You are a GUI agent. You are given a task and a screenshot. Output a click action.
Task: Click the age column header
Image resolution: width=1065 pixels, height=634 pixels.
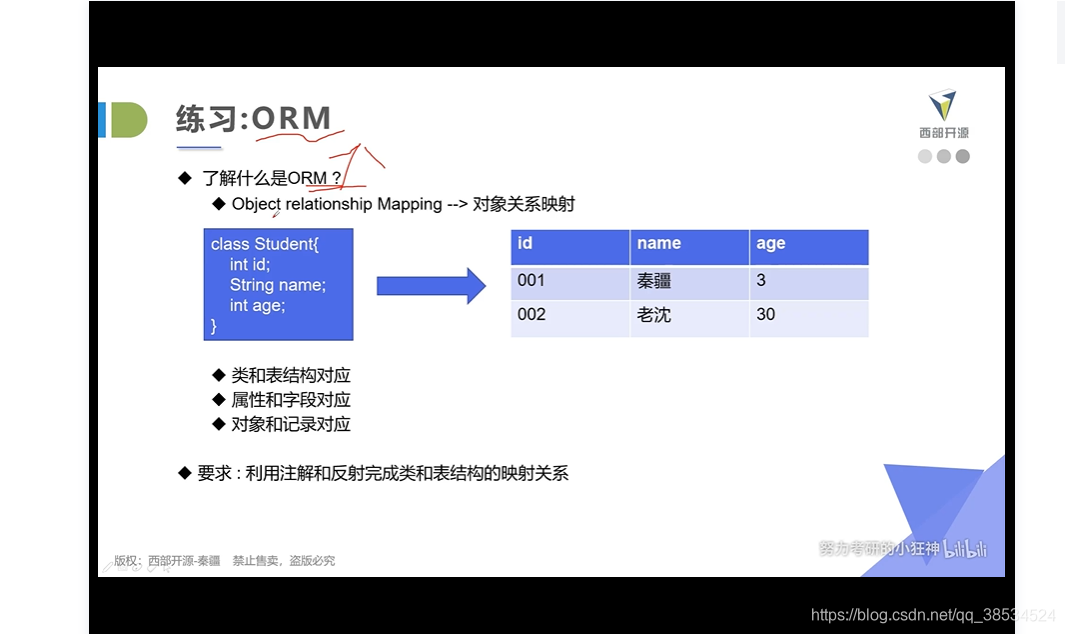point(809,247)
